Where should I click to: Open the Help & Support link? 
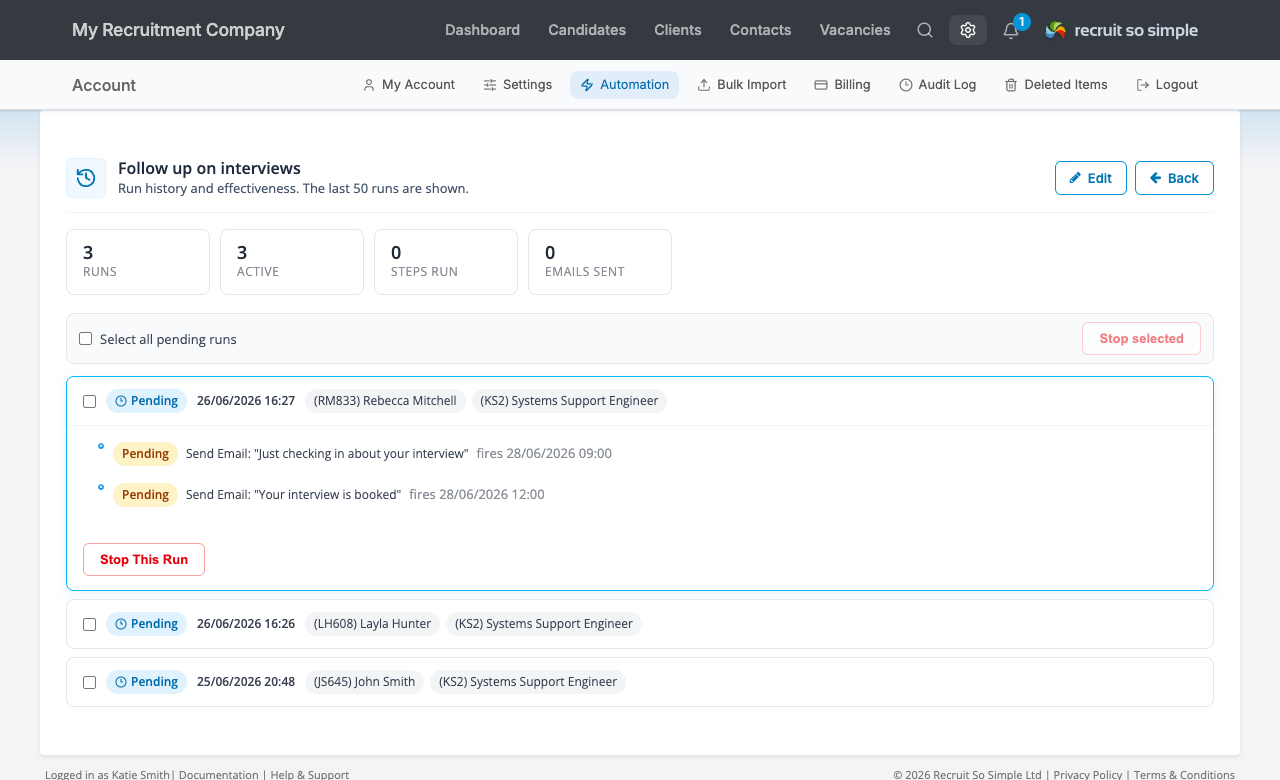pos(310,775)
